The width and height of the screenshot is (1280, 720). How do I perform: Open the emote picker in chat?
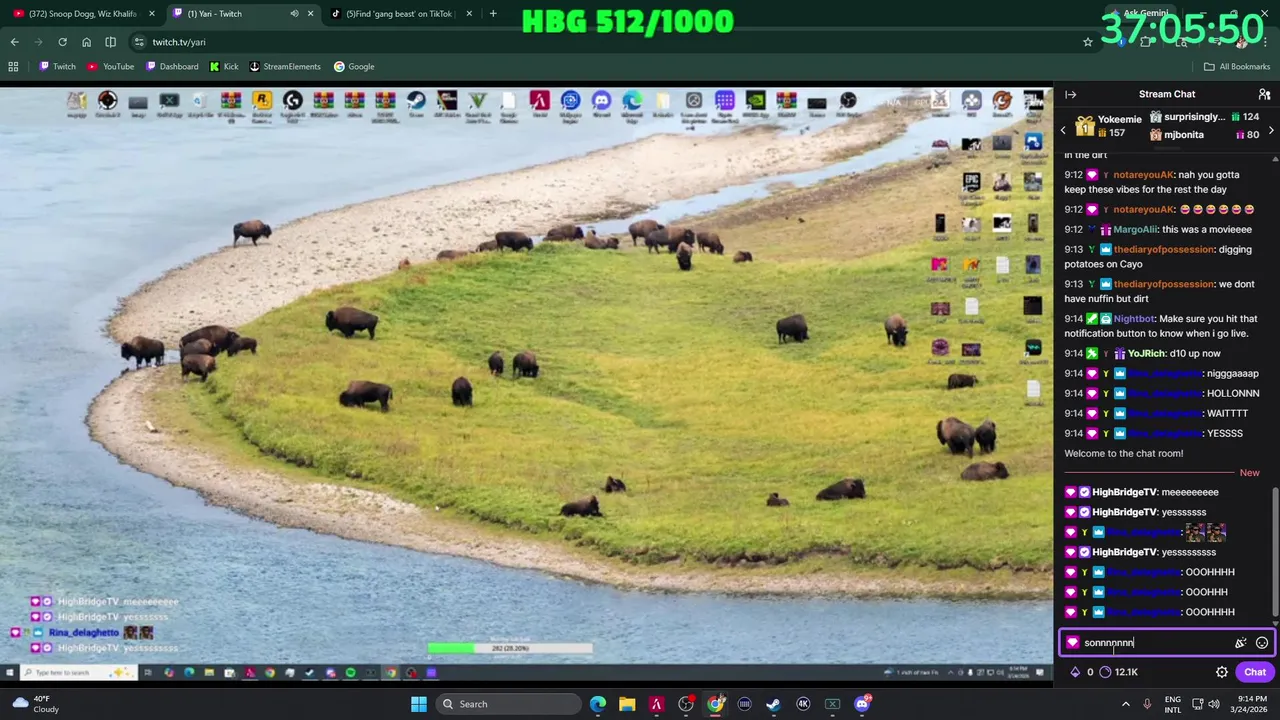coord(1262,643)
